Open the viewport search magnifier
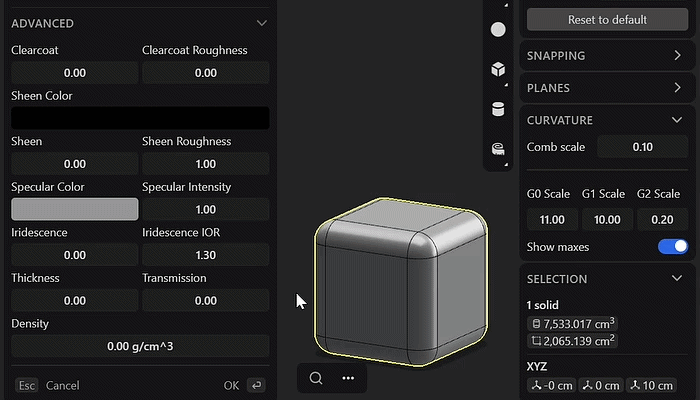Screen dimensions: 700x400 [x=316, y=378]
